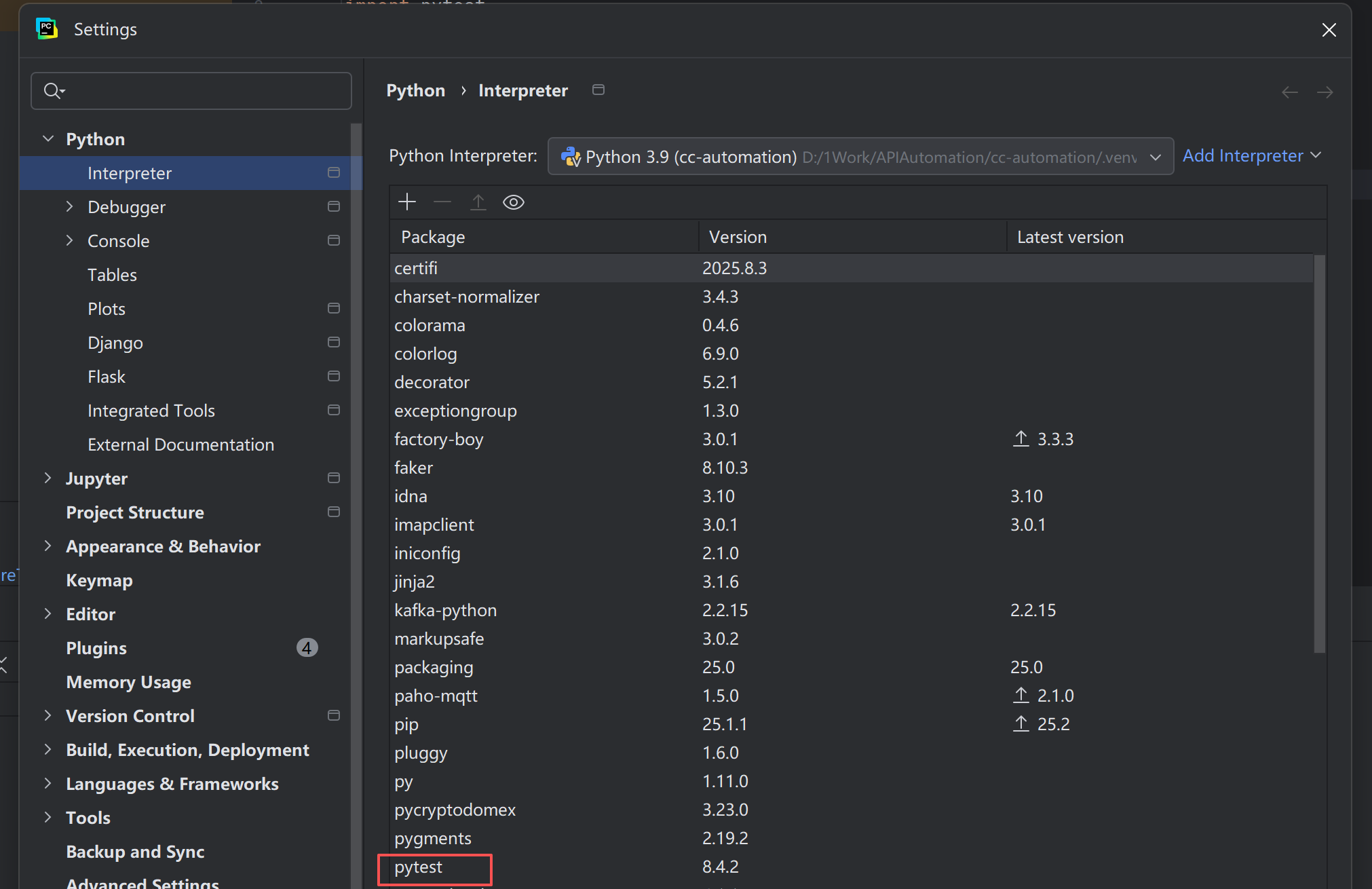
Task: Expand the Console settings node
Action: click(69, 240)
